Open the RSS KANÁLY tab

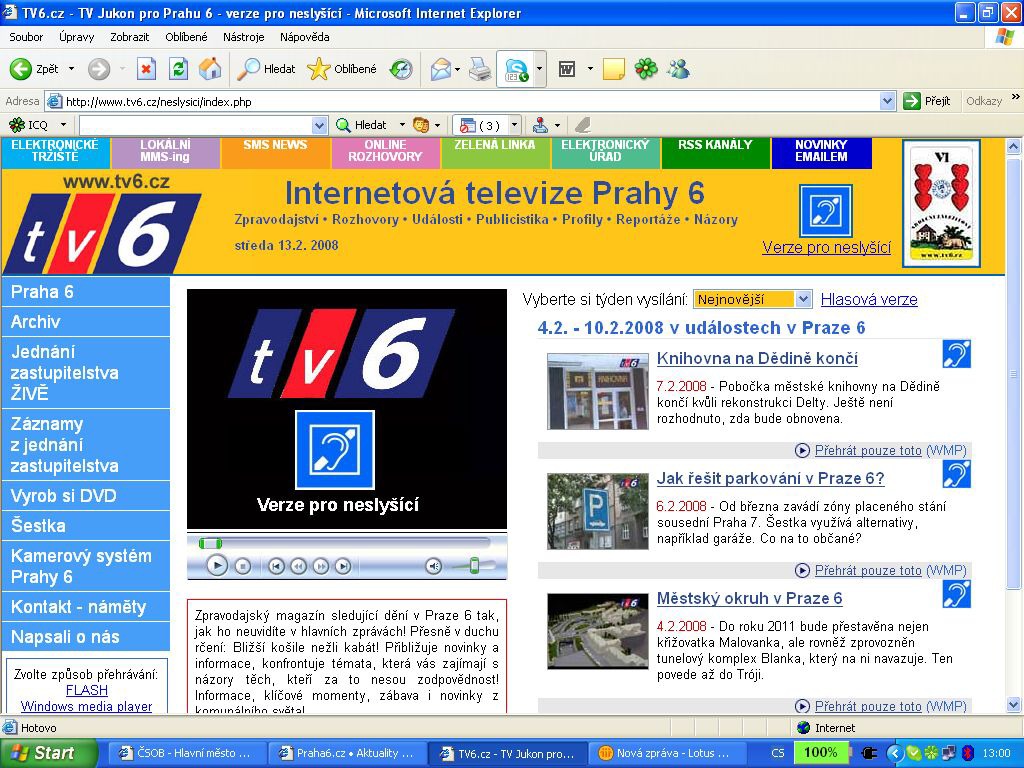(715, 152)
